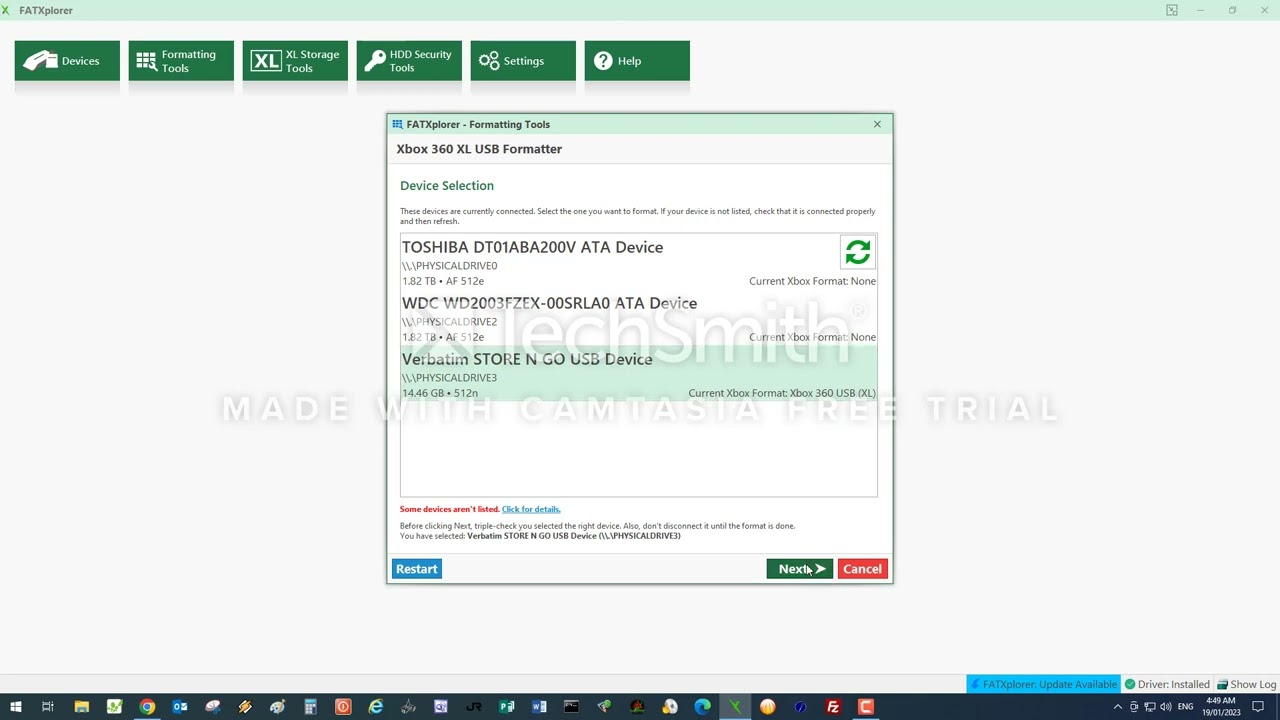This screenshot has height=720, width=1280.
Task: Open HDD Security Tools
Action: (409, 61)
